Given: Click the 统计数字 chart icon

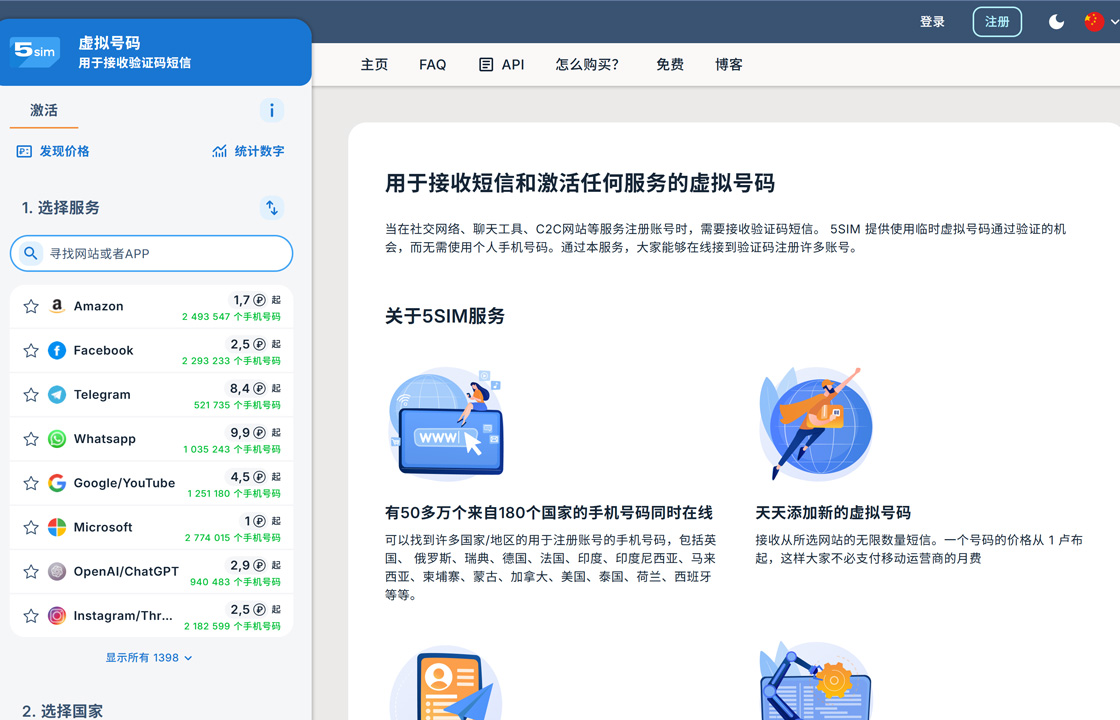Looking at the screenshot, I should (219, 151).
